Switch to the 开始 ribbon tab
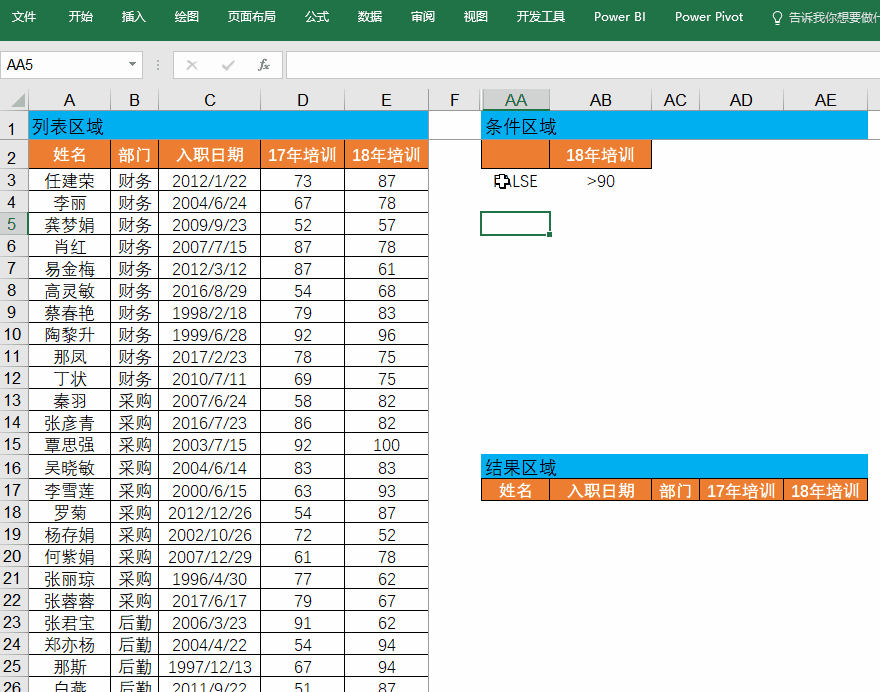The image size is (880, 692). point(80,17)
